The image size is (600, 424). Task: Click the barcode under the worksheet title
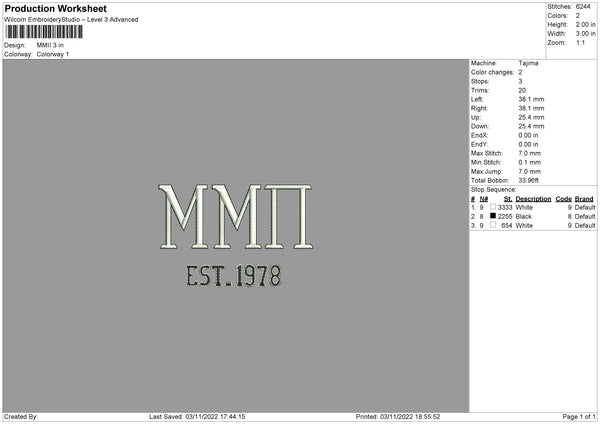click(44, 31)
